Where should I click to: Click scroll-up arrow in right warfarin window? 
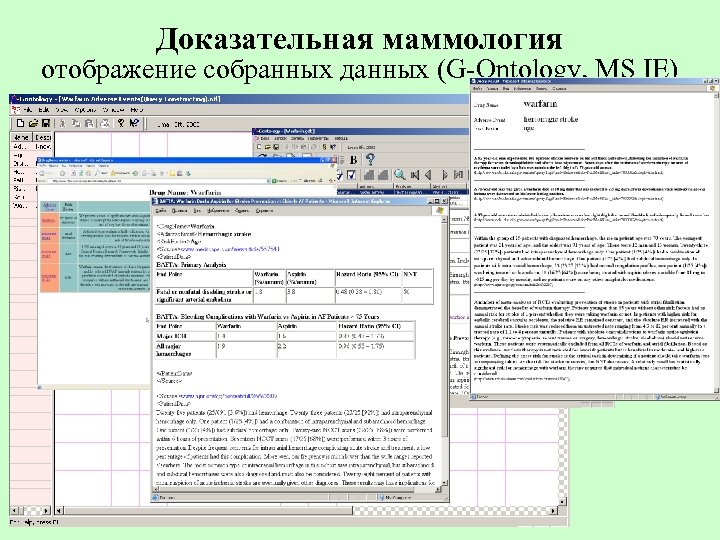[x=716, y=95]
